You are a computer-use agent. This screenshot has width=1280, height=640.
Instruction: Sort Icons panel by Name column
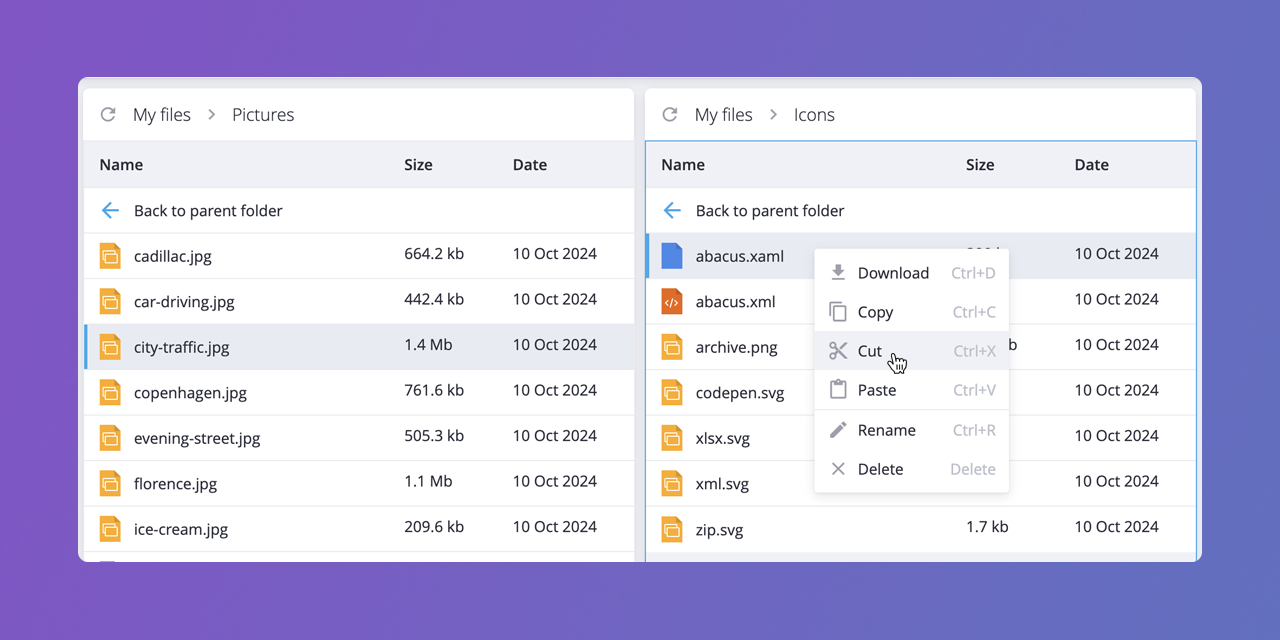click(683, 165)
